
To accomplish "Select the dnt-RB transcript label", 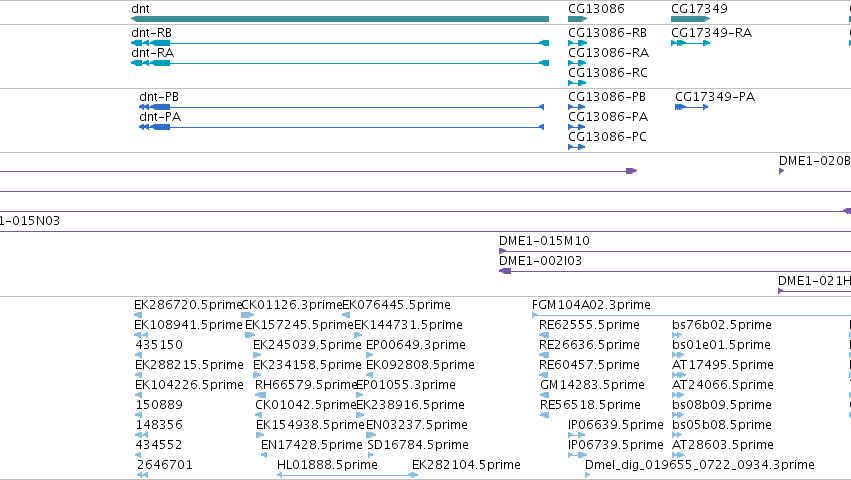I will (x=151, y=33).
